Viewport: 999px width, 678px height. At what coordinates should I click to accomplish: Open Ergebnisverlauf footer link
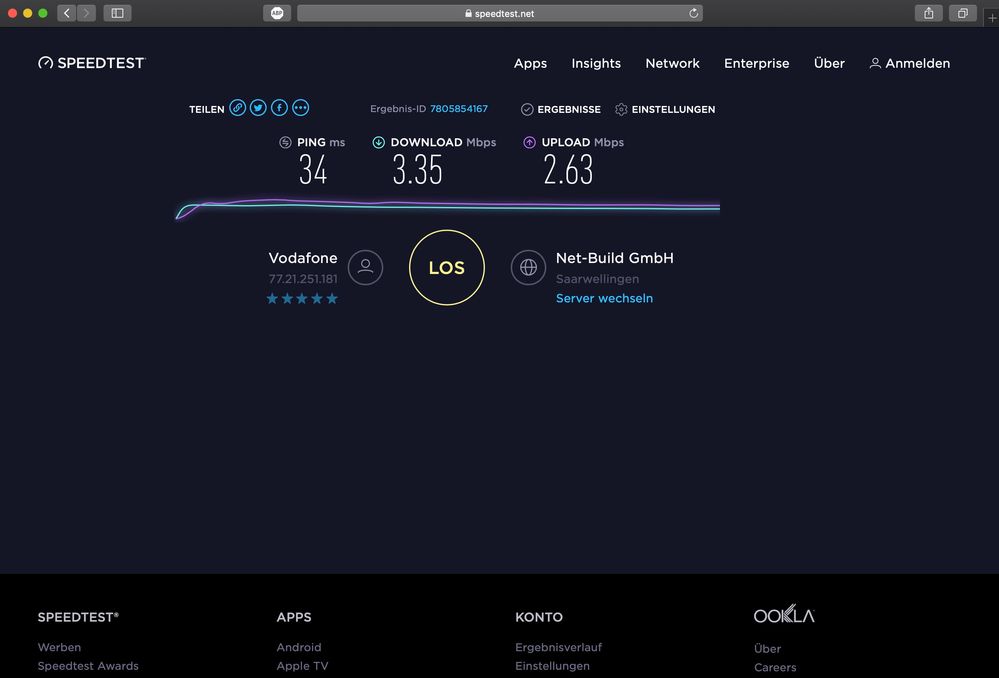pos(558,647)
